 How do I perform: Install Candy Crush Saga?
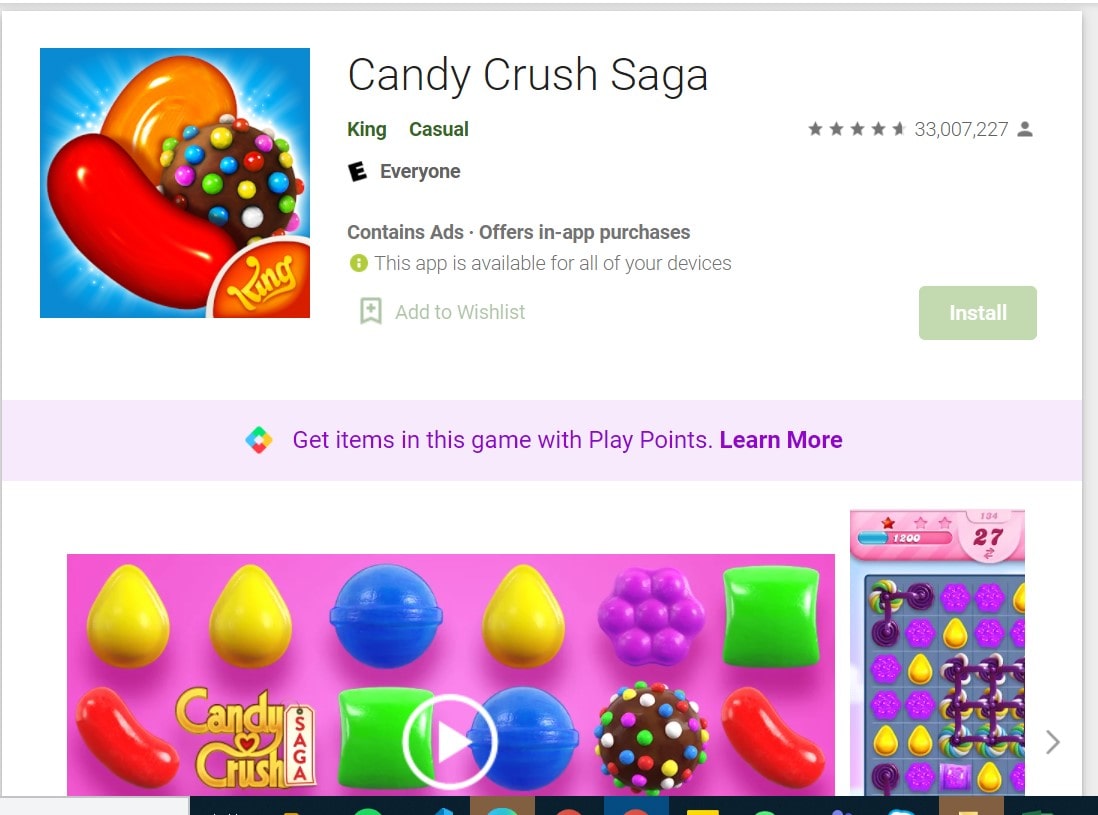click(978, 313)
